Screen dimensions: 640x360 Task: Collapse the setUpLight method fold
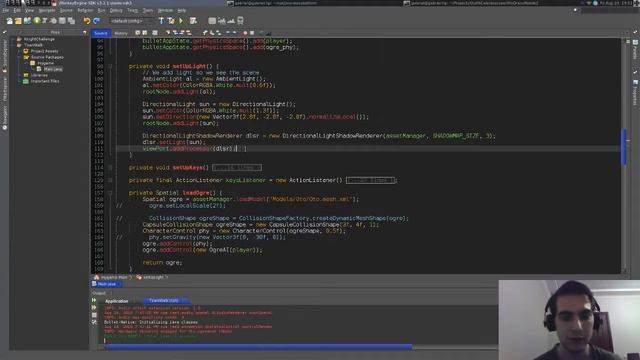coord(110,66)
